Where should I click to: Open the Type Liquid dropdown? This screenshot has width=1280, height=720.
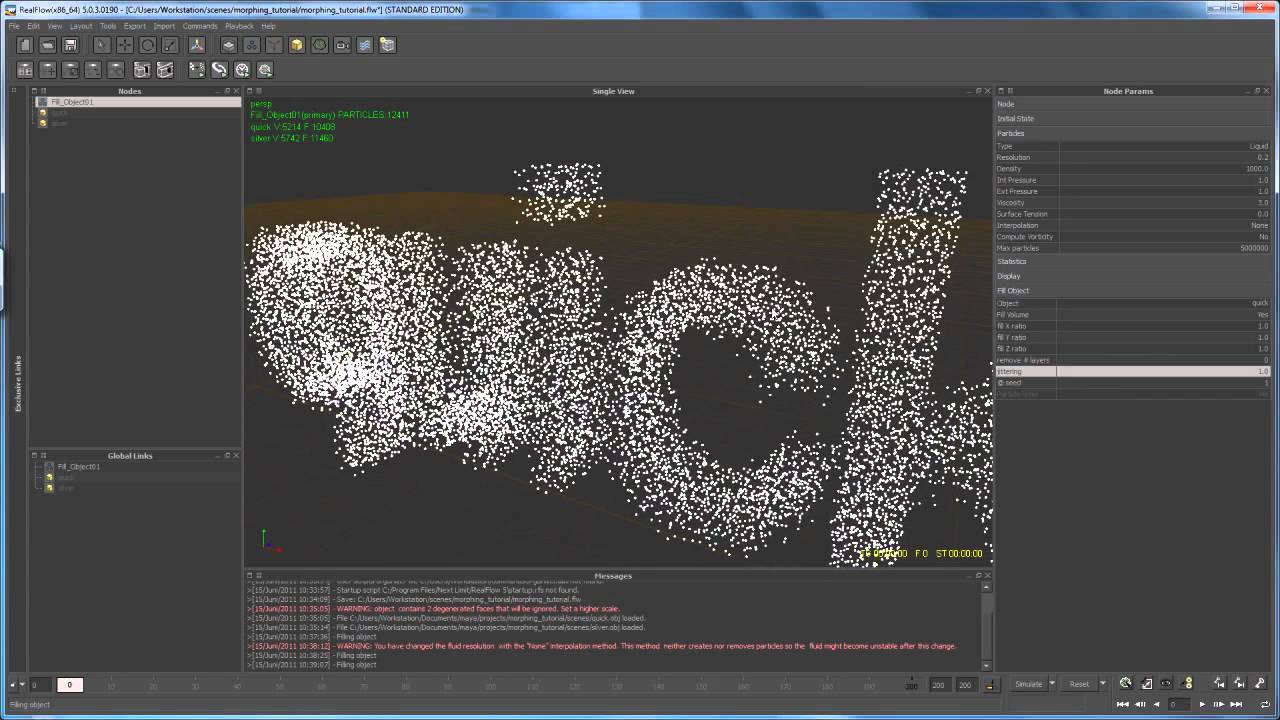(1164, 146)
